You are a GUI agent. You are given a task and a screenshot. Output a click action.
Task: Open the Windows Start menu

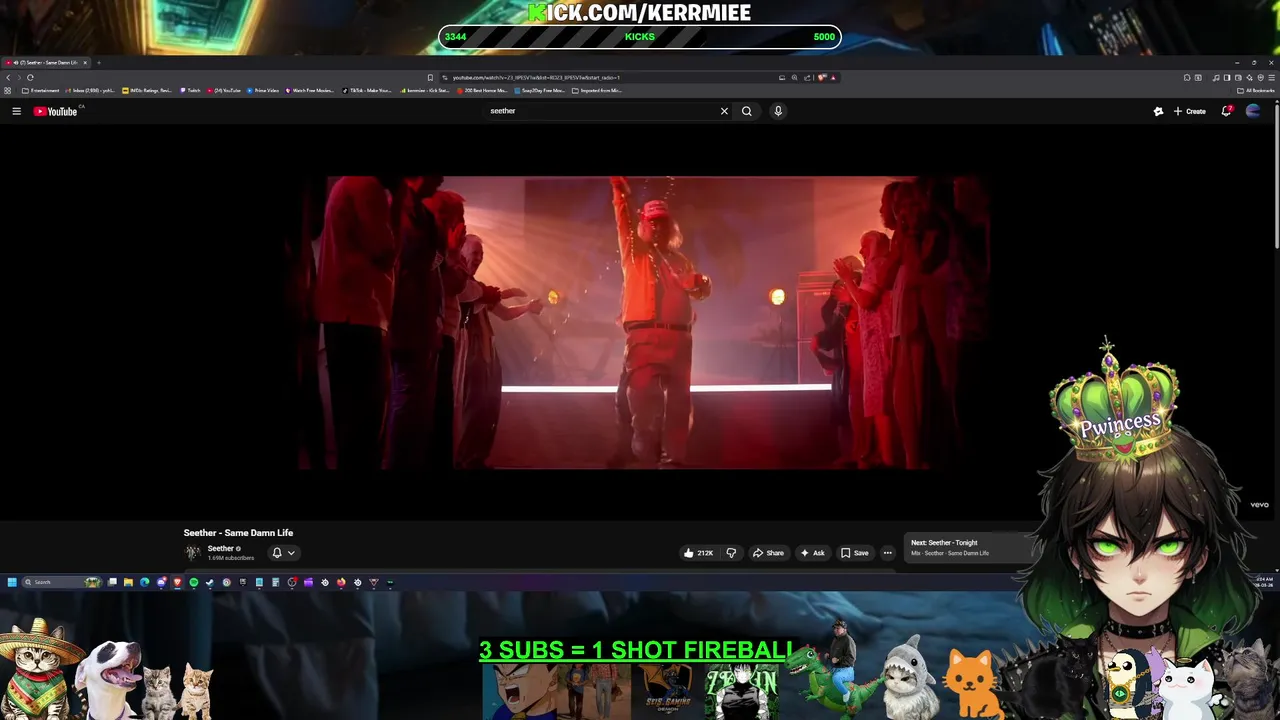click(12, 581)
